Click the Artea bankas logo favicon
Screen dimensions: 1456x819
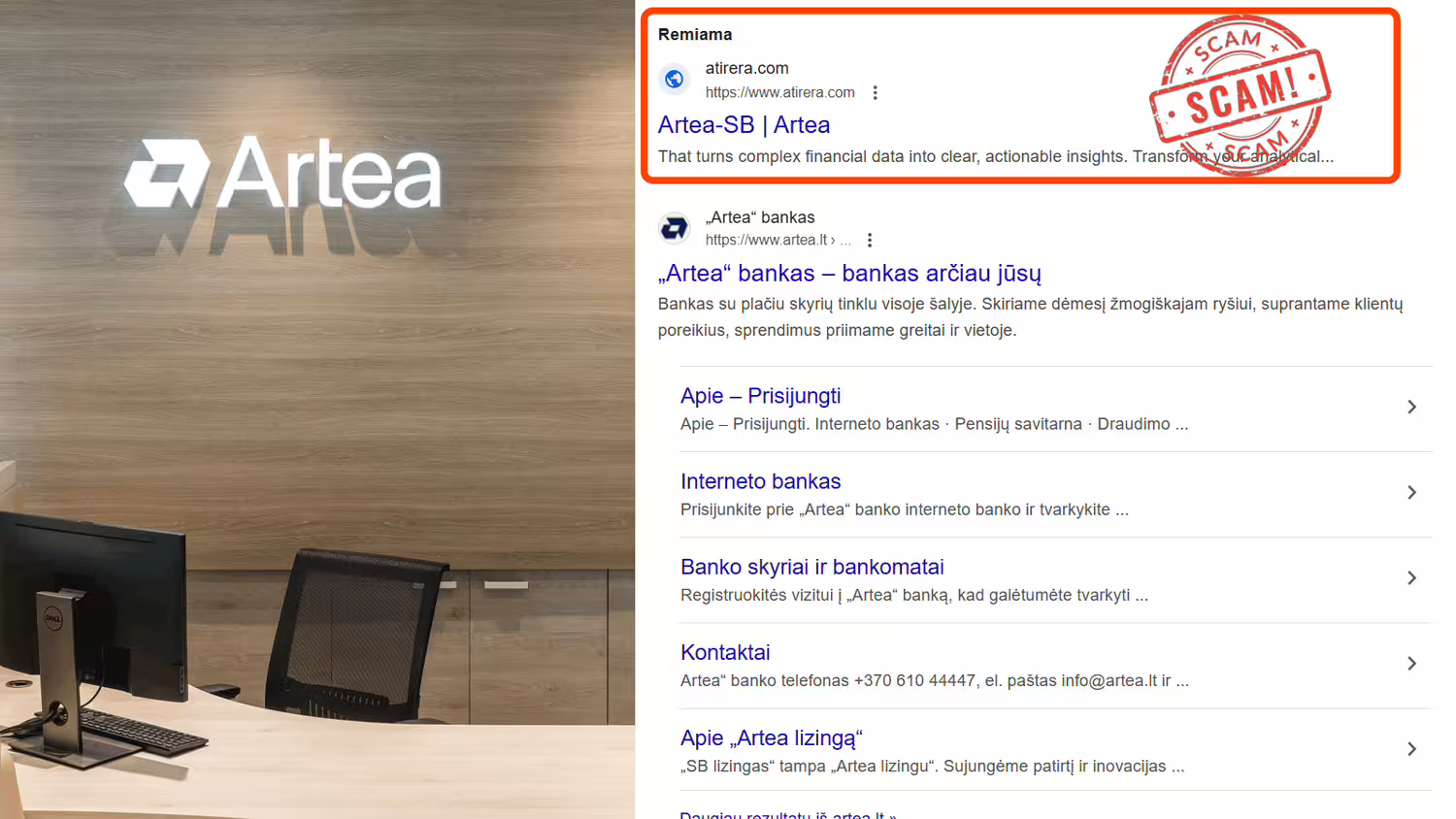[x=675, y=228]
